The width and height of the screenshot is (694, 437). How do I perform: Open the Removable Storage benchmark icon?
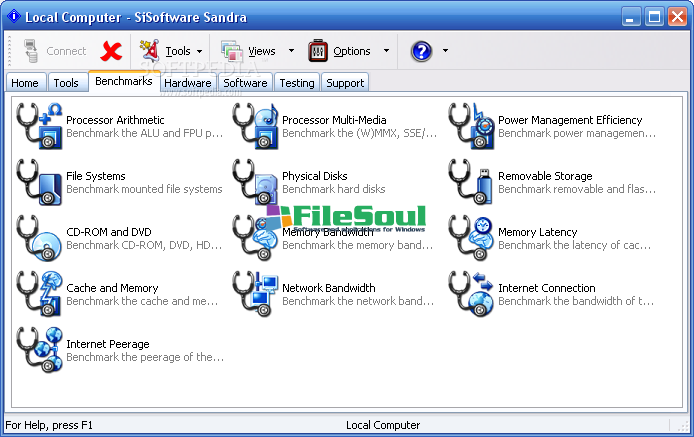coord(472,182)
